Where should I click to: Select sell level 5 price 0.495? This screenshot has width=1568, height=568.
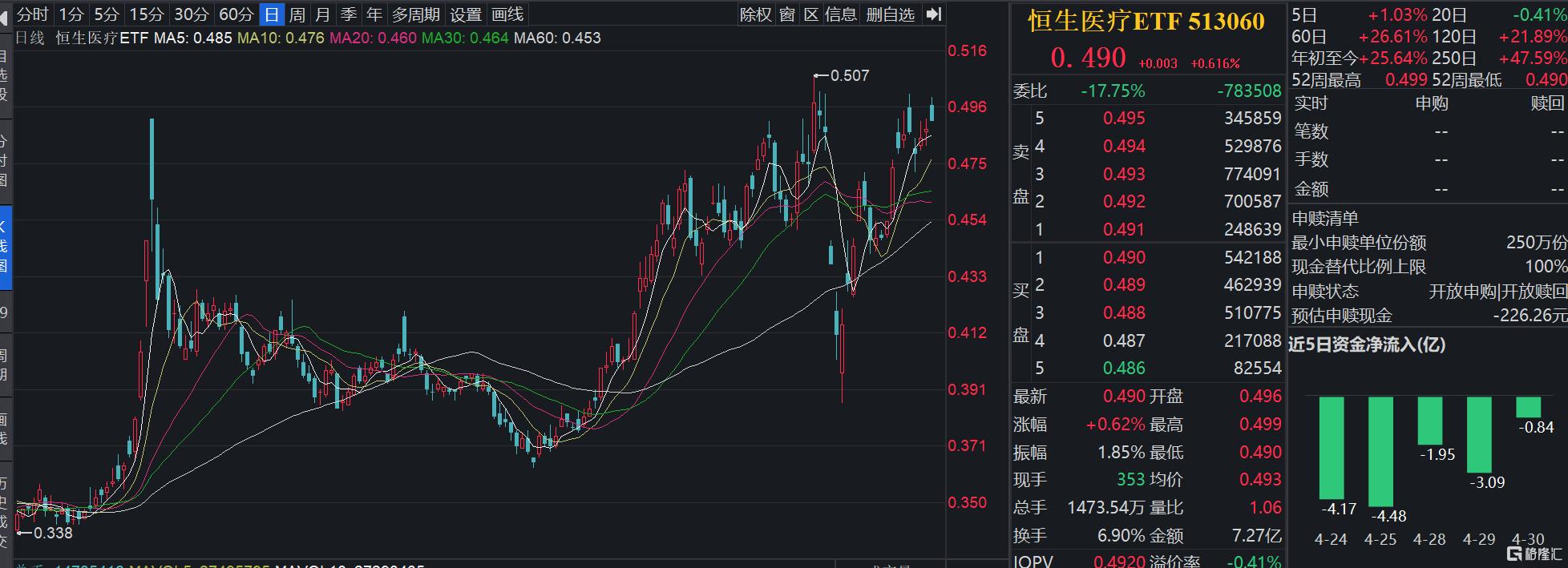pos(1124,118)
